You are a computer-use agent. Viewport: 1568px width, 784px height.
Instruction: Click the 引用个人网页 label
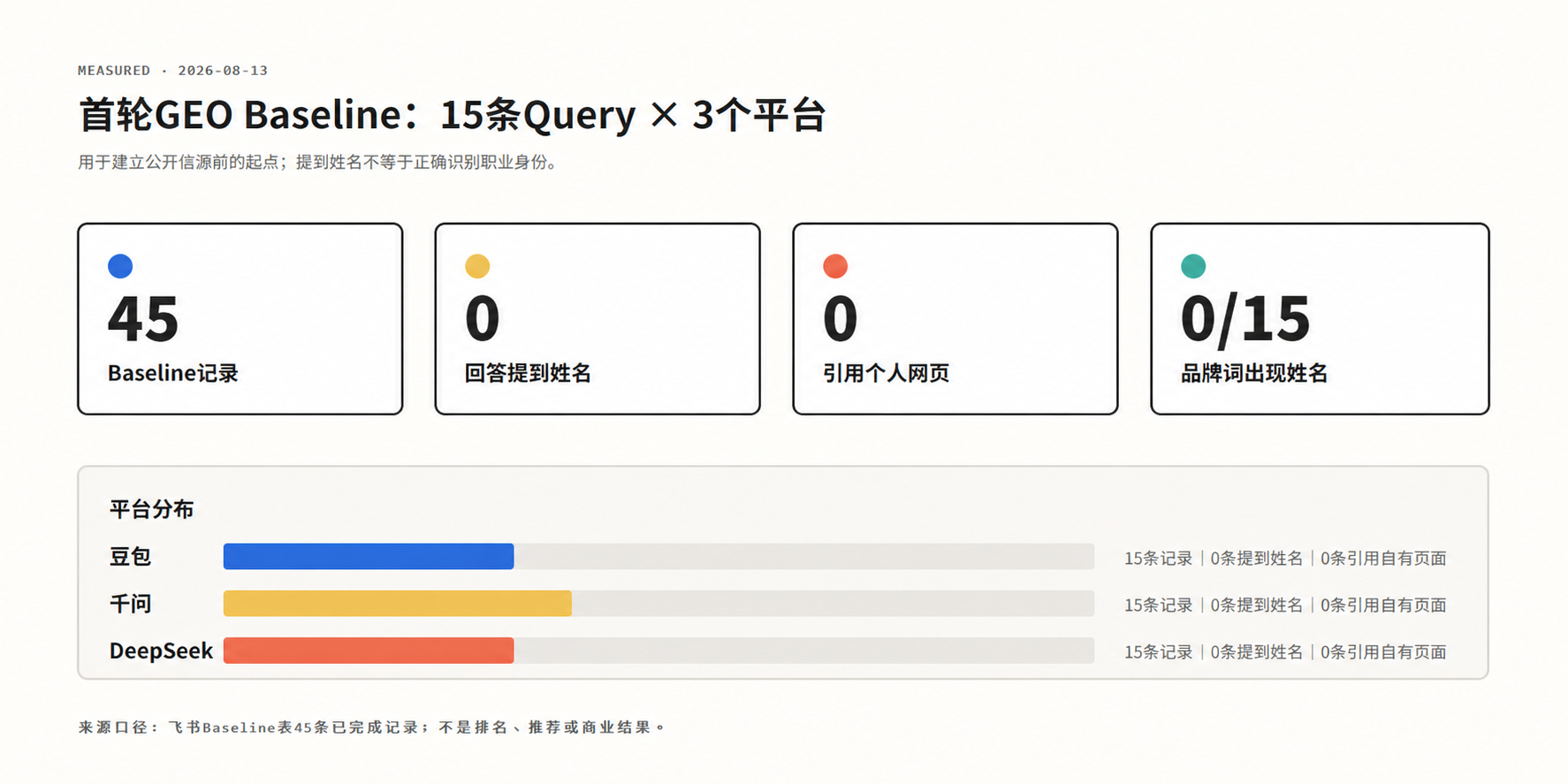886,373
